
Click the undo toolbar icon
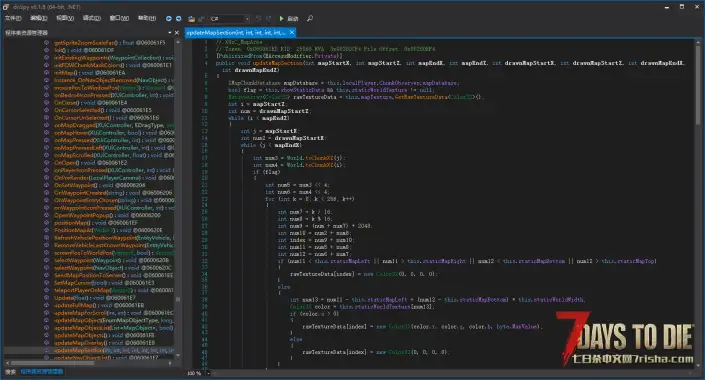(258, 18)
